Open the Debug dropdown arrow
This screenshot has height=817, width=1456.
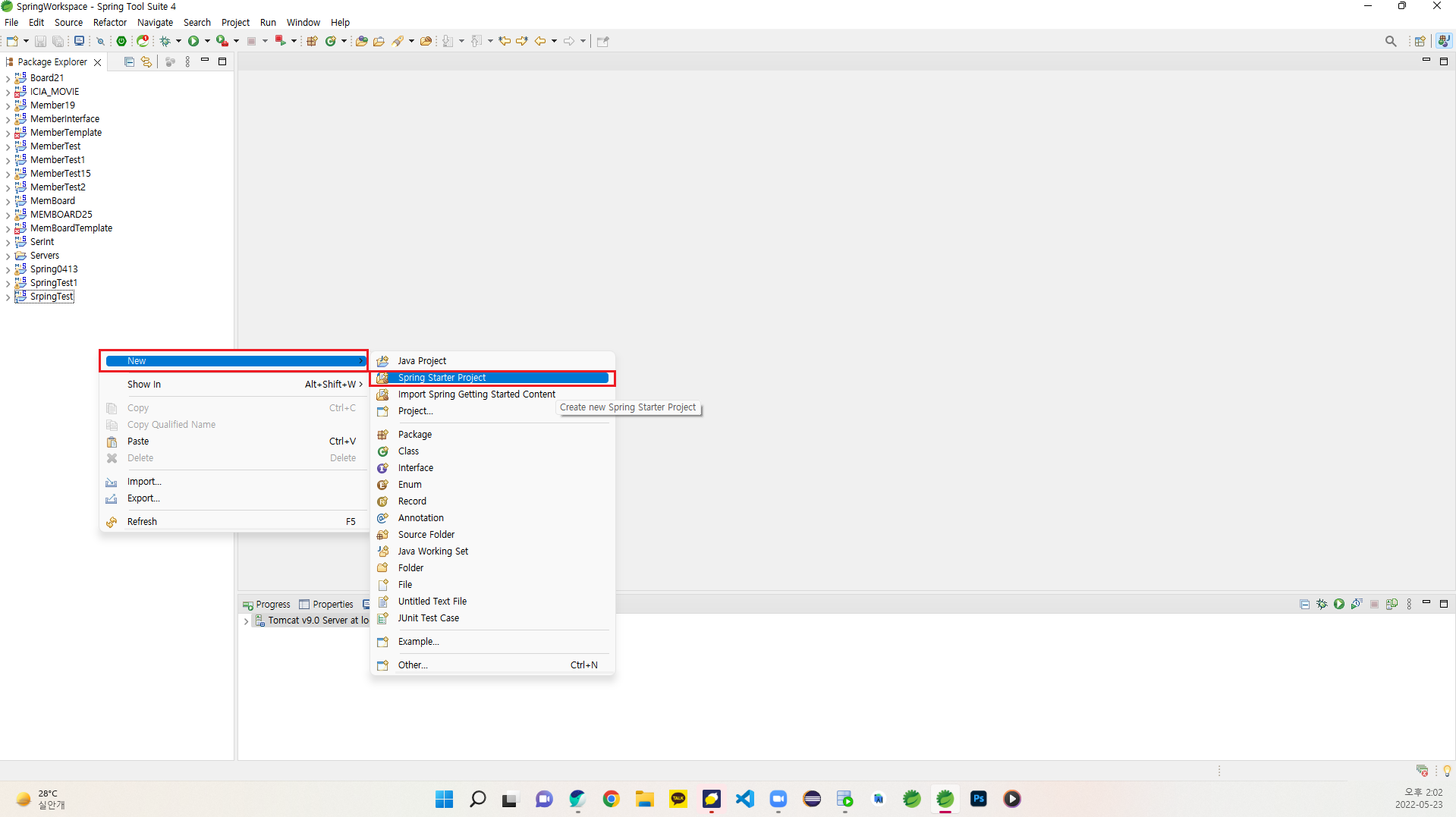pos(178,41)
